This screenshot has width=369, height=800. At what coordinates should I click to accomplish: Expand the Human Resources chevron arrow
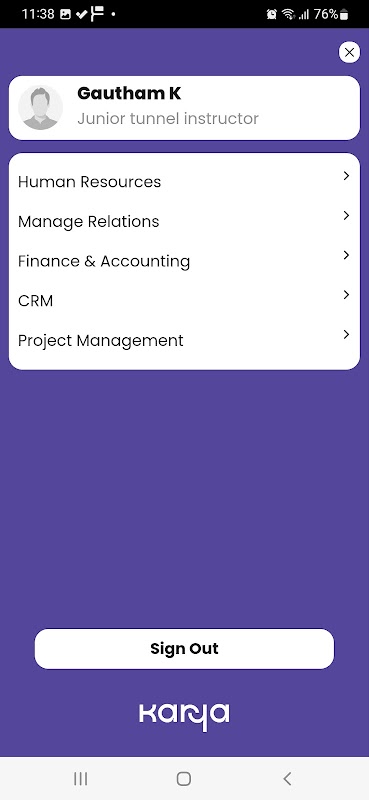click(347, 176)
